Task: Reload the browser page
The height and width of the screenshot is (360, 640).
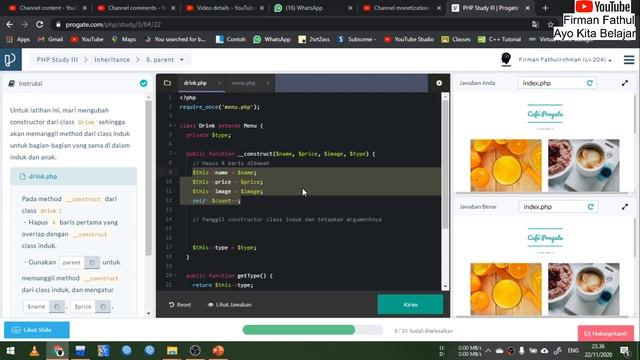Action: click(40, 24)
